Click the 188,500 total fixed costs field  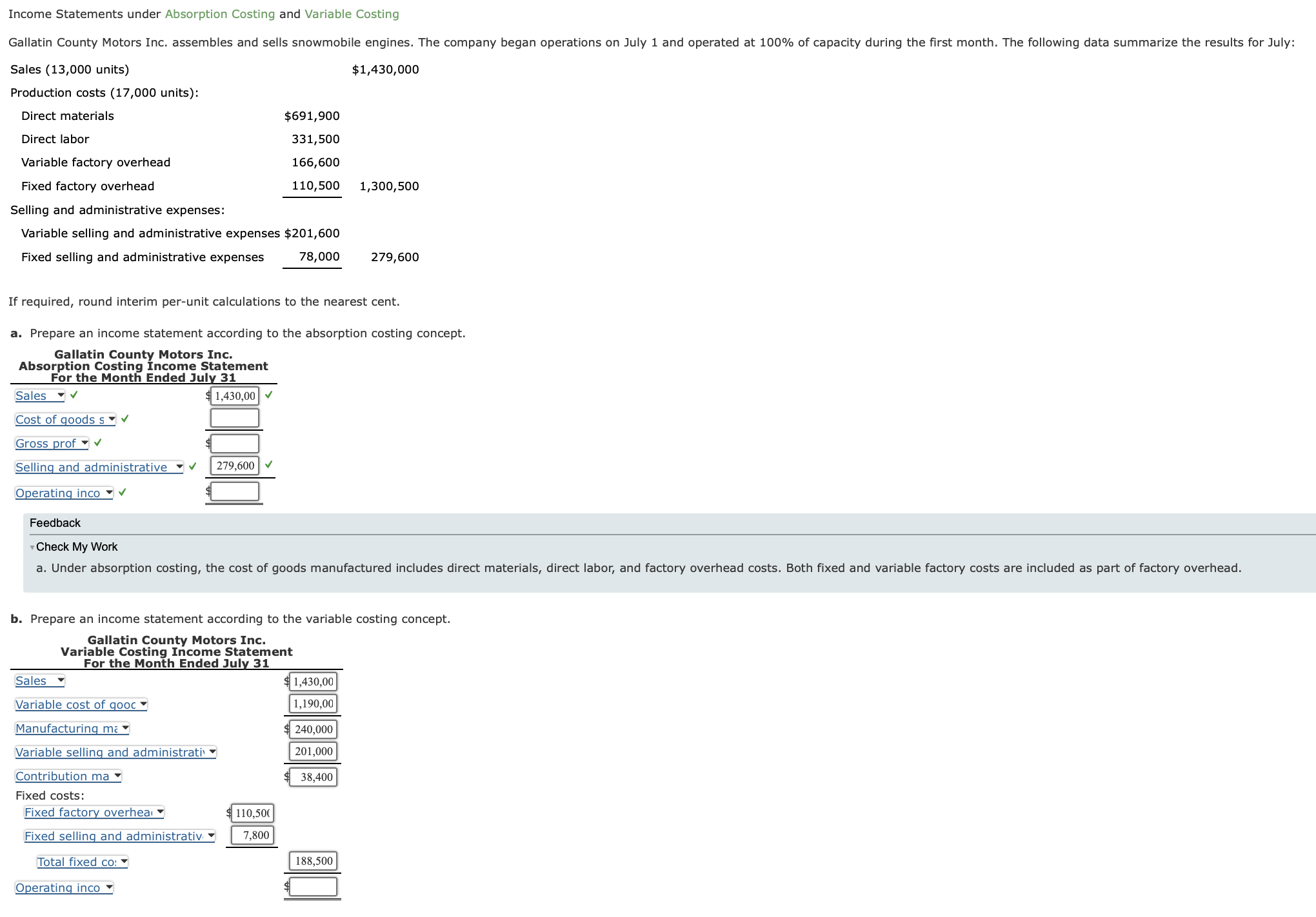(314, 861)
